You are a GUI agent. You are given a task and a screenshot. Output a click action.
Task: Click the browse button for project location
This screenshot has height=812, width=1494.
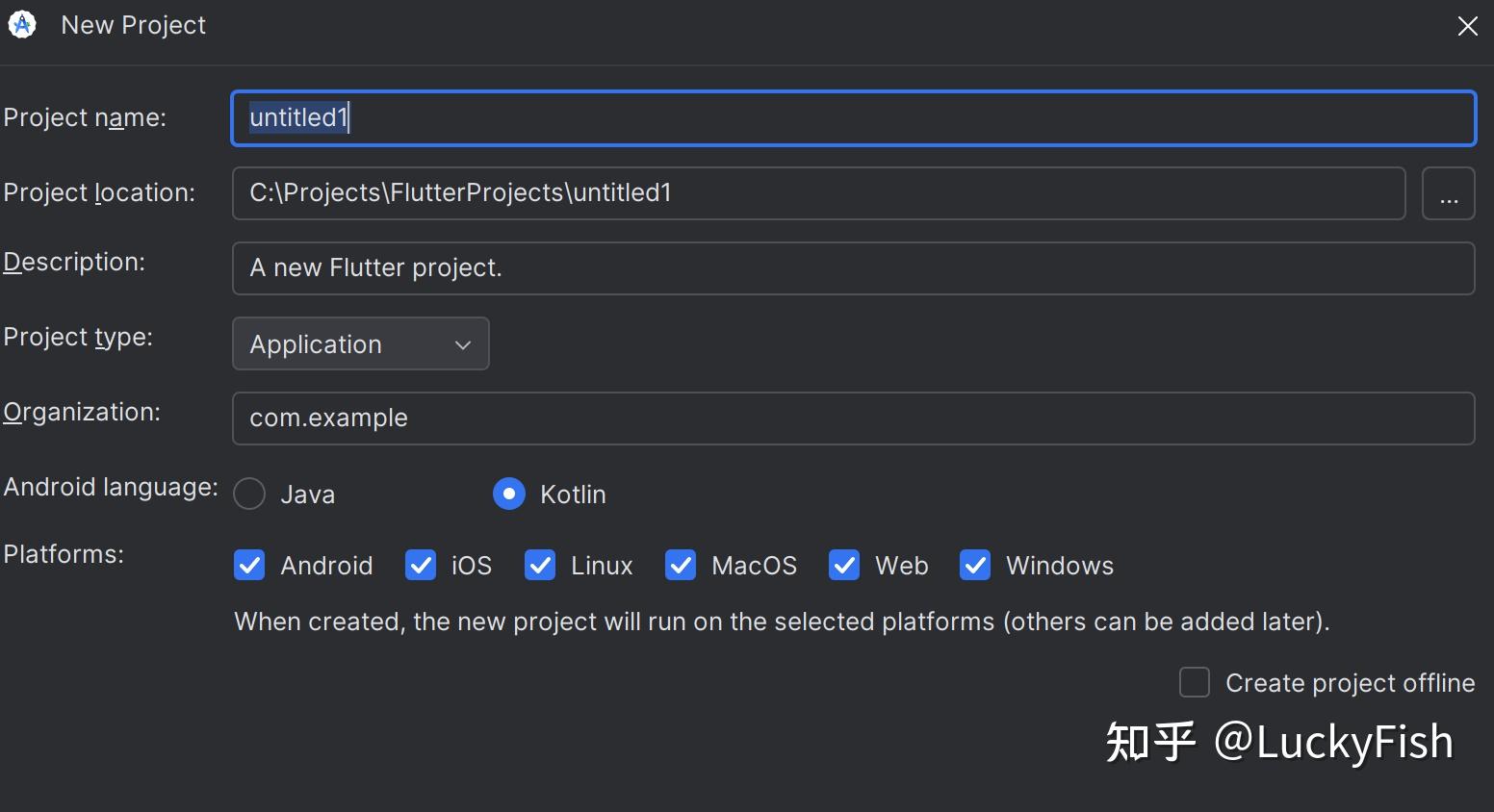[1448, 193]
